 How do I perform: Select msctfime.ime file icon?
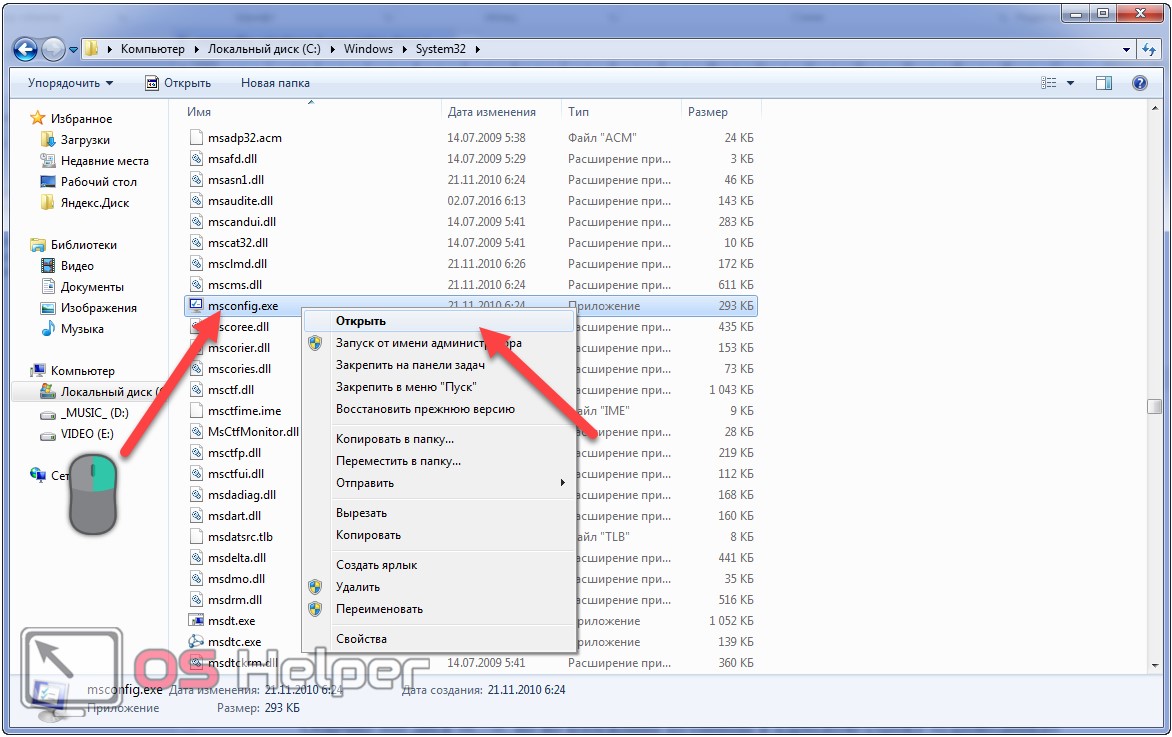coord(196,410)
